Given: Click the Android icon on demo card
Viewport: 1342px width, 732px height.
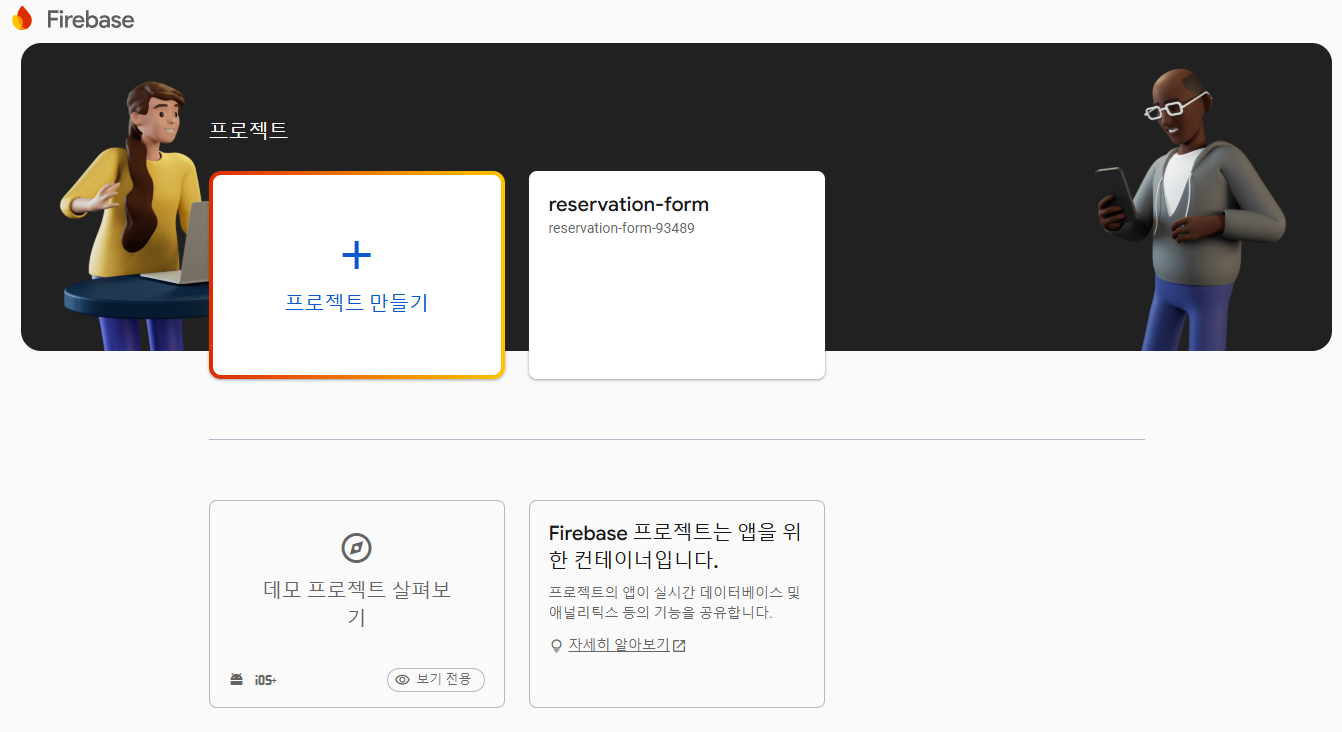Looking at the screenshot, I should coord(237,680).
